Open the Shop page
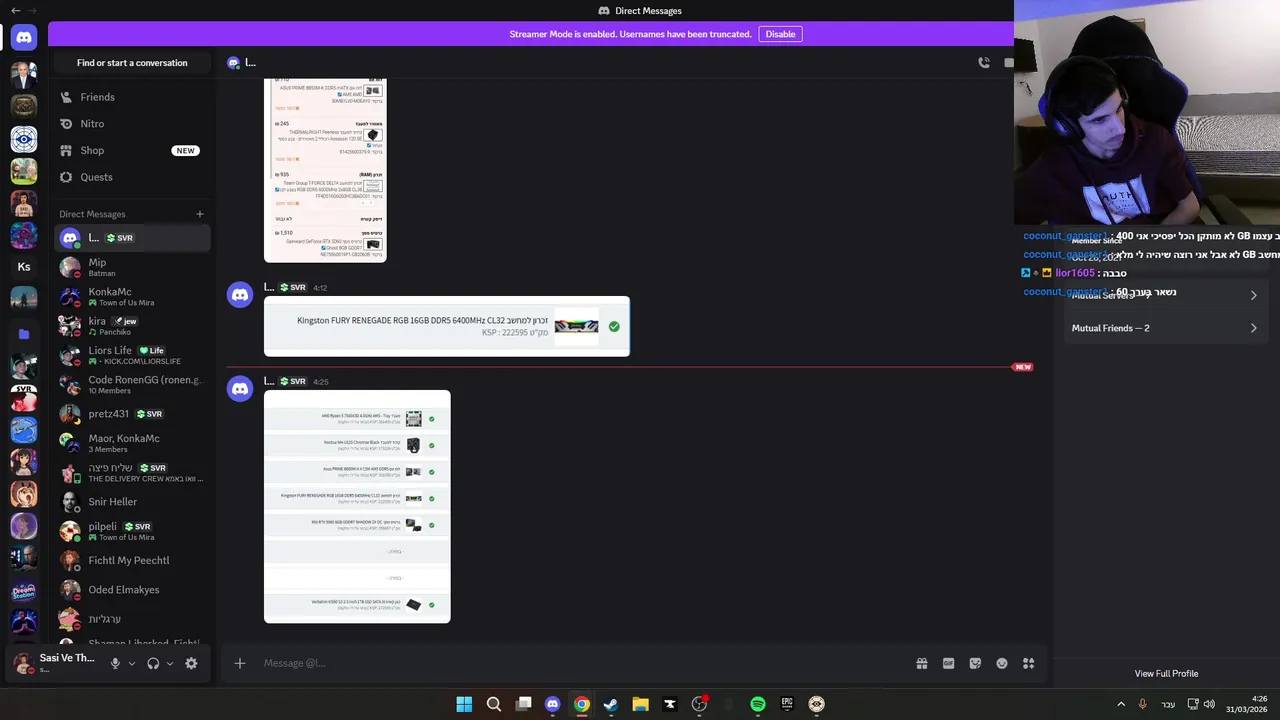Image resolution: width=1280 pixels, height=720 pixels. (x=132, y=150)
